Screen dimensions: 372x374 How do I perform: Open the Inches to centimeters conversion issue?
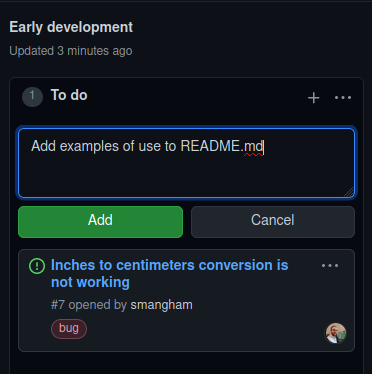coord(169,274)
